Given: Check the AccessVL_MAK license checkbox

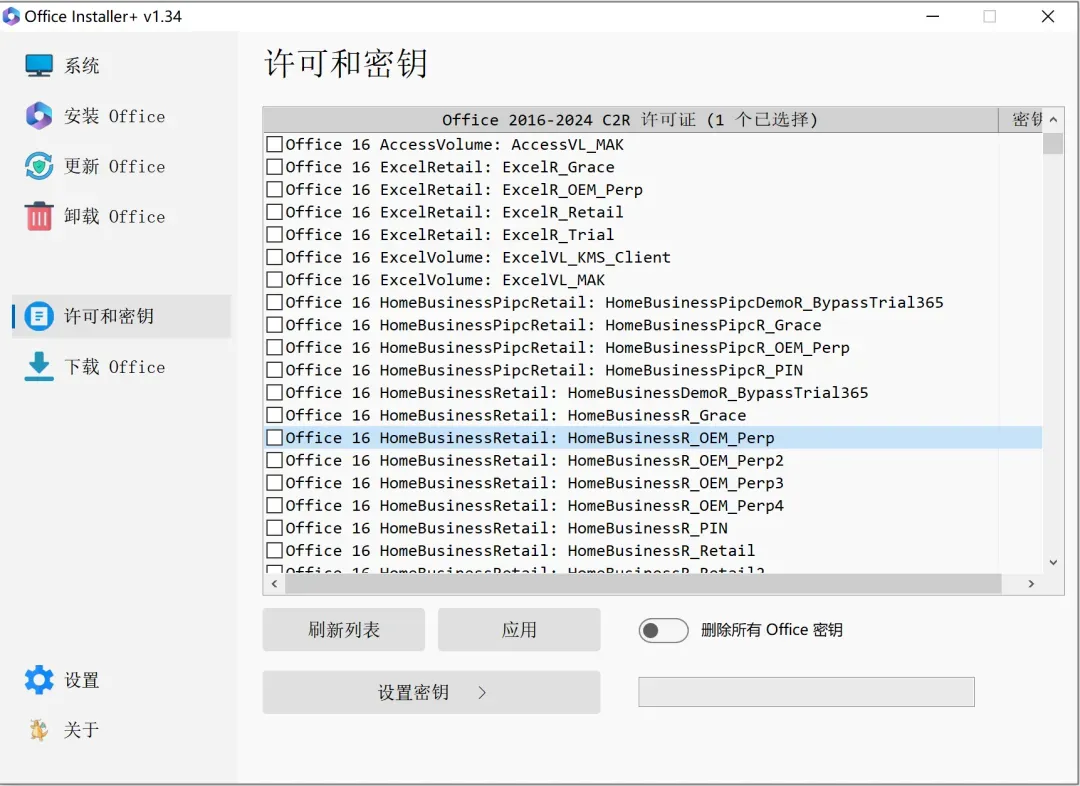Looking at the screenshot, I should click(x=274, y=144).
